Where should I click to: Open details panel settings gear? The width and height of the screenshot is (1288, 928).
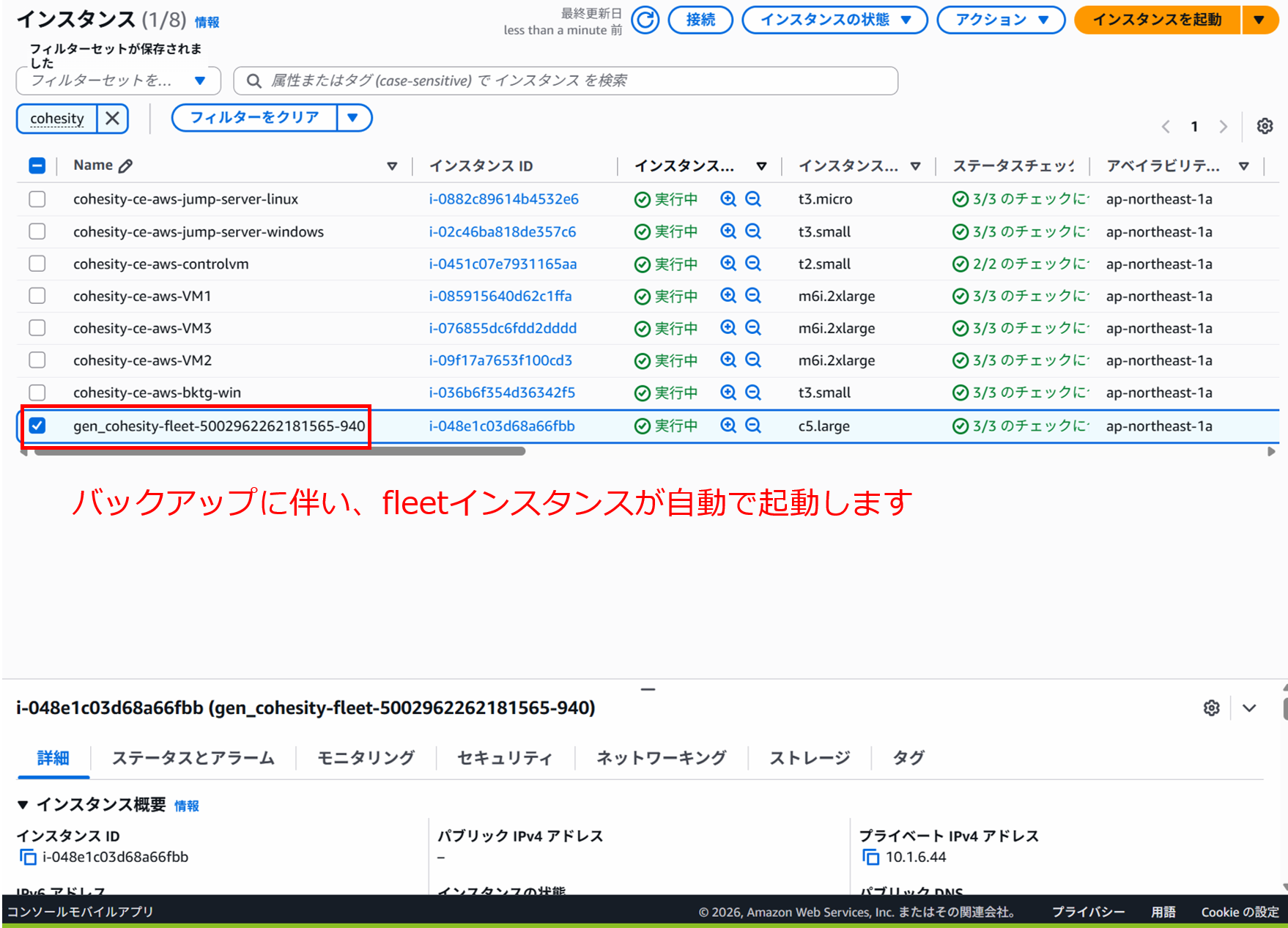pyautogui.click(x=1212, y=708)
